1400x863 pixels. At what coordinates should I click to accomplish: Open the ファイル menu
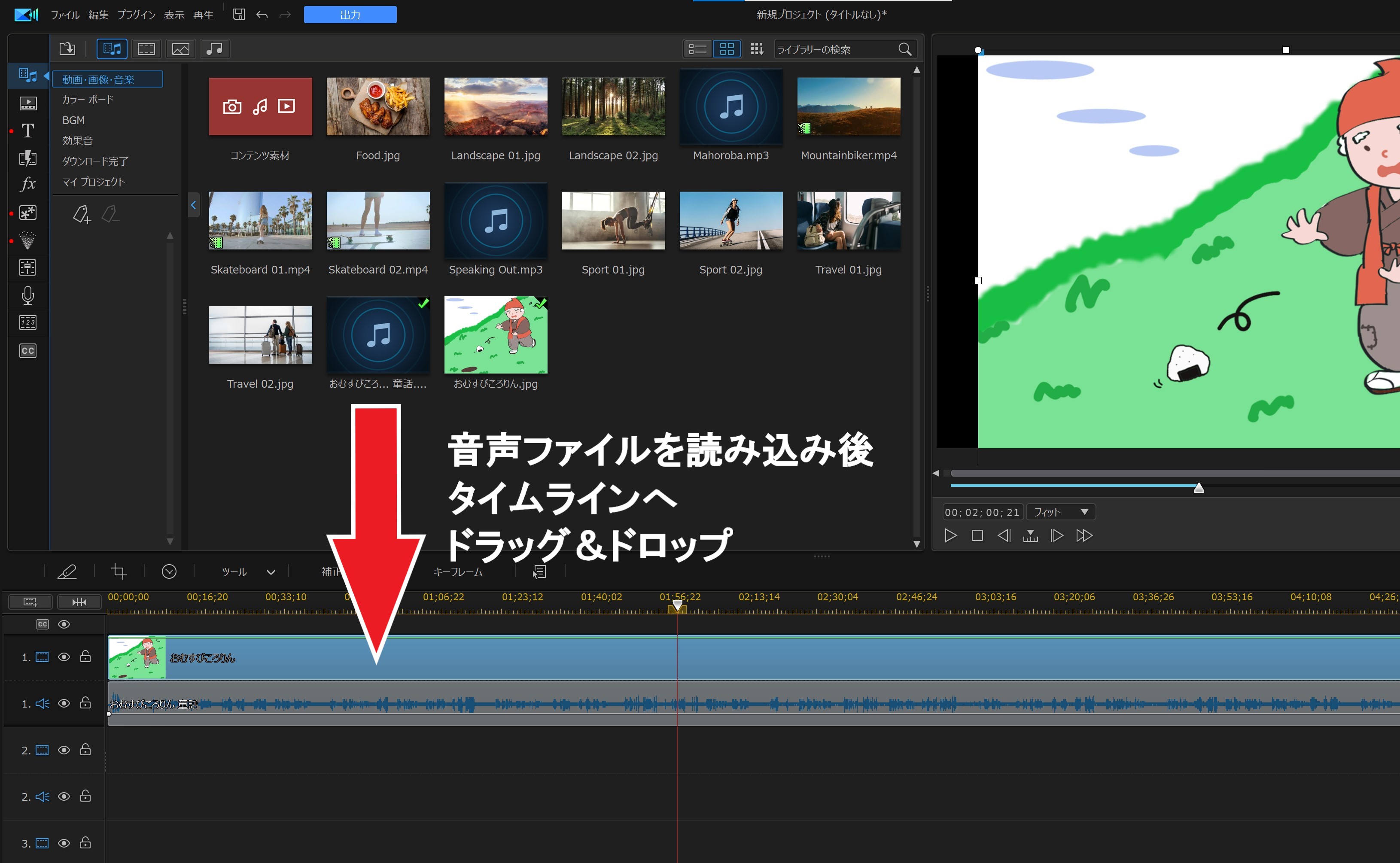click(64, 15)
